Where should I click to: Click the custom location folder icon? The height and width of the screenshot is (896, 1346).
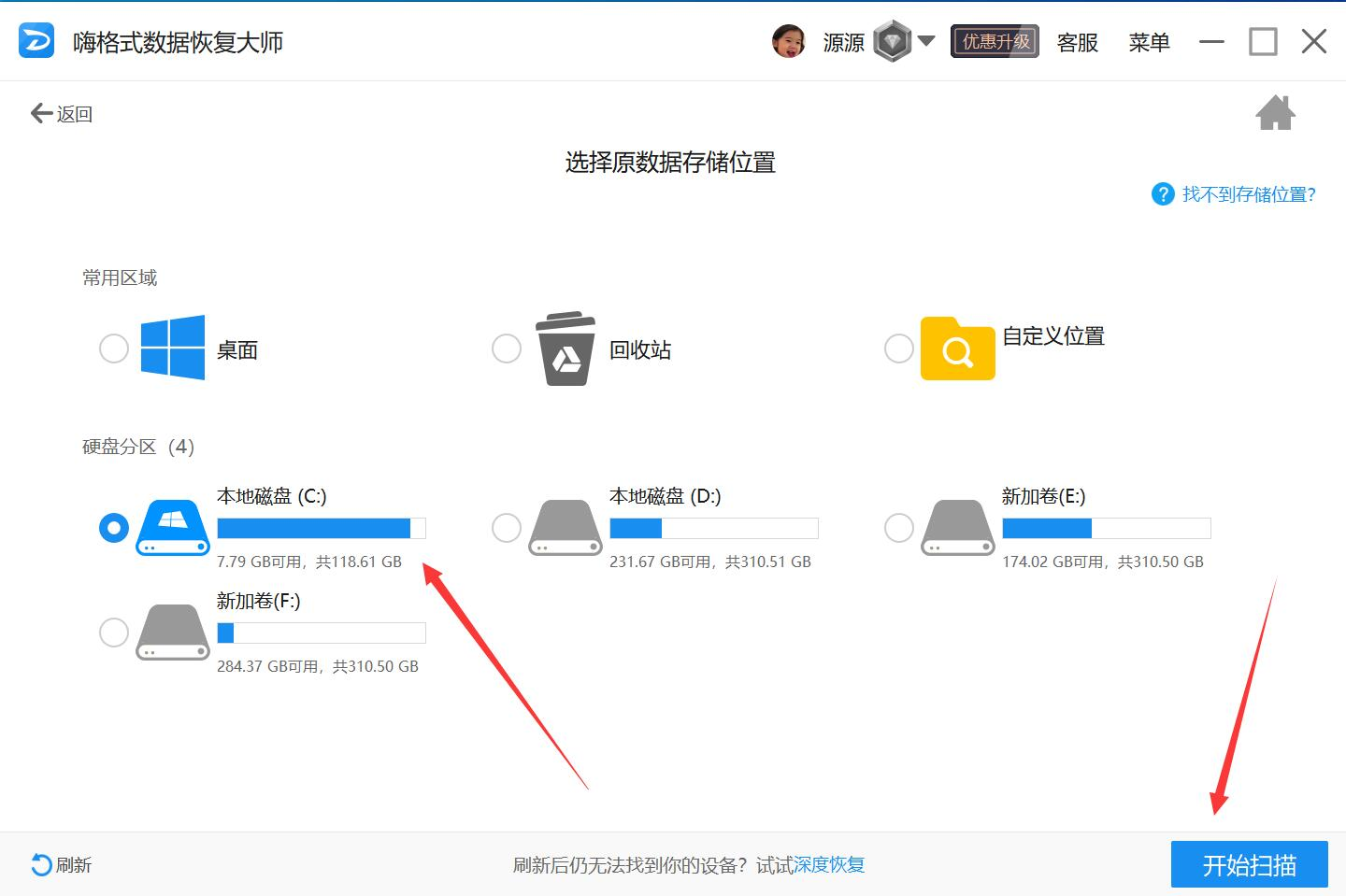coord(957,348)
